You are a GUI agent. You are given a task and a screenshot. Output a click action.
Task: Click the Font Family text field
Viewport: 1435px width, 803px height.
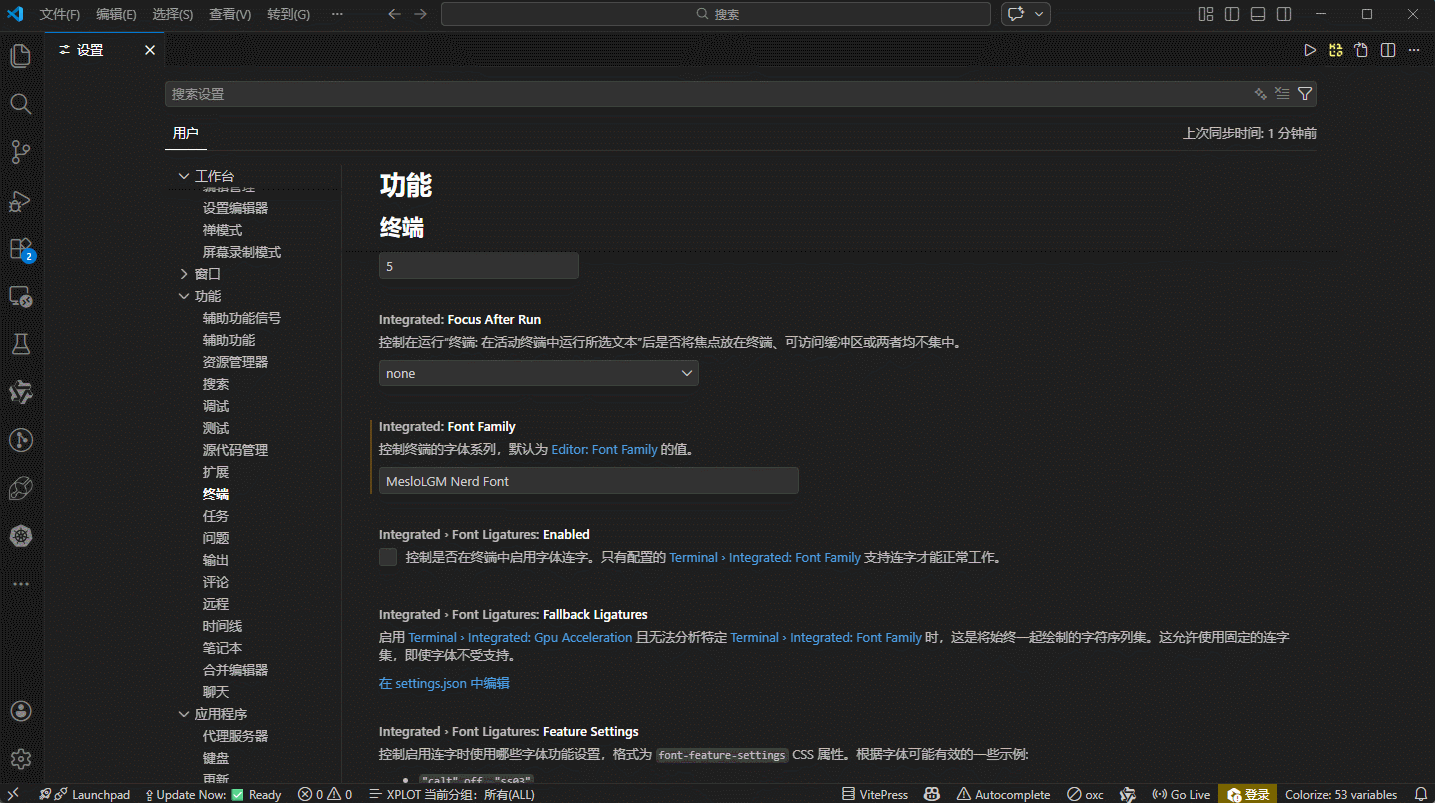click(x=588, y=481)
